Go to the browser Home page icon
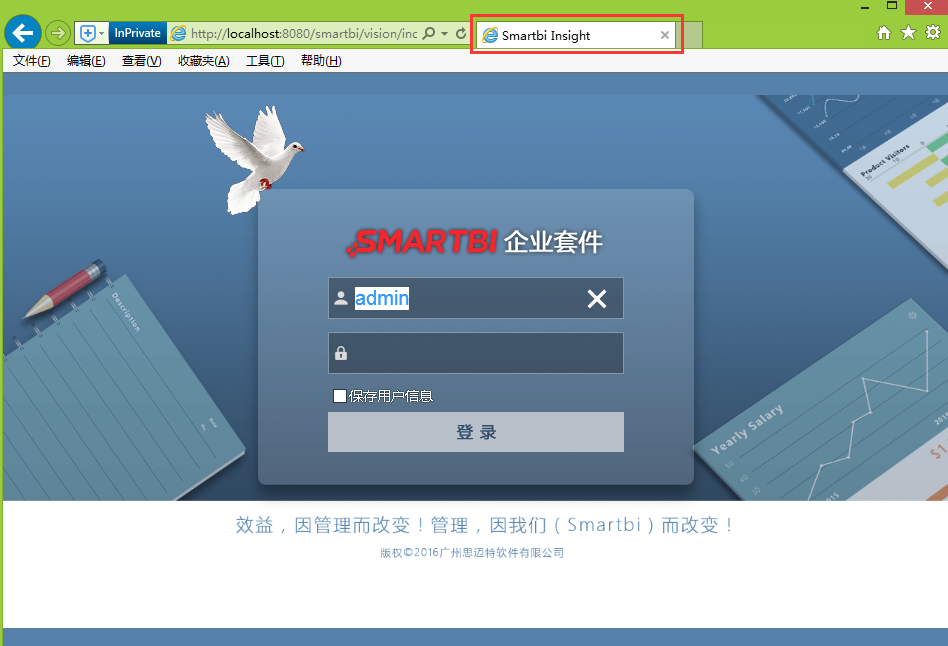948x646 pixels. [x=884, y=33]
